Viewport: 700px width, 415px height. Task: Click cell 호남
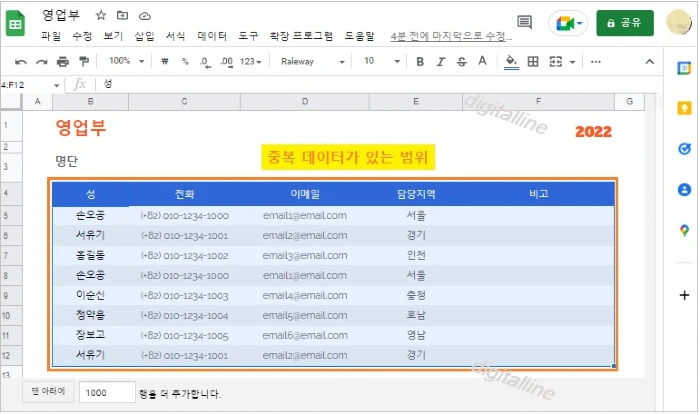(x=416, y=315)
